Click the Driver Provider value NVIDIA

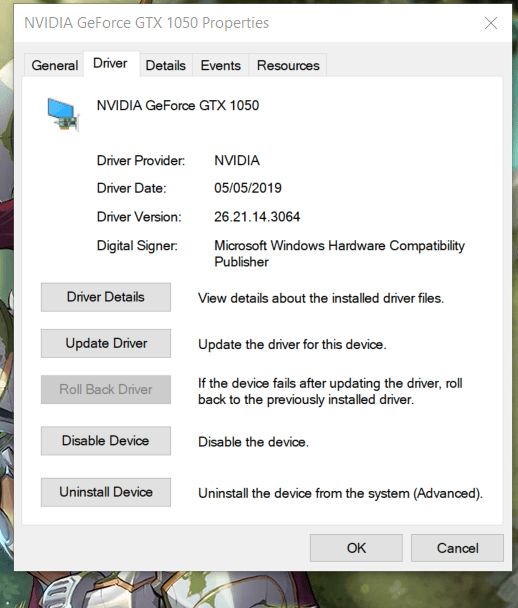[x=237, y=161]
